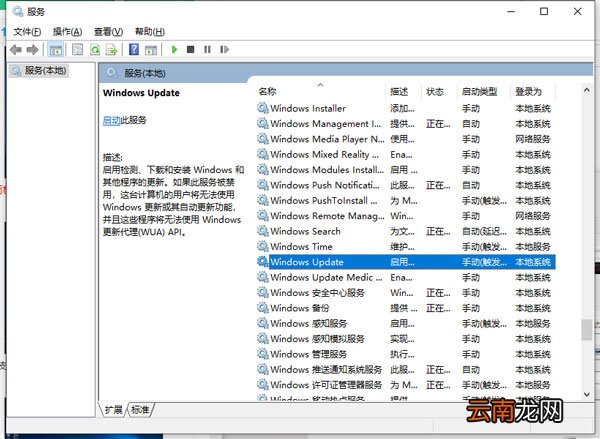Viewport: 600px width, 439px height.
Task: Click scroll-up arrow of services list
Action: click(x=586, y=90)
